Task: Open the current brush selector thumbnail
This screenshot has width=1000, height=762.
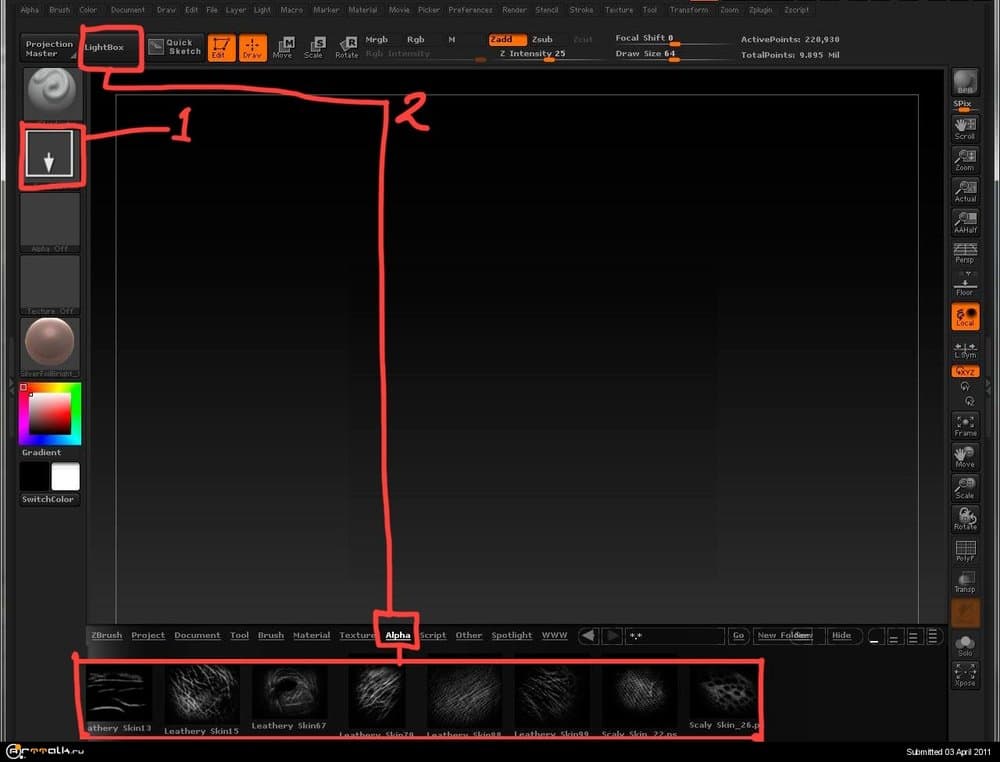Action: coord(50,96)
